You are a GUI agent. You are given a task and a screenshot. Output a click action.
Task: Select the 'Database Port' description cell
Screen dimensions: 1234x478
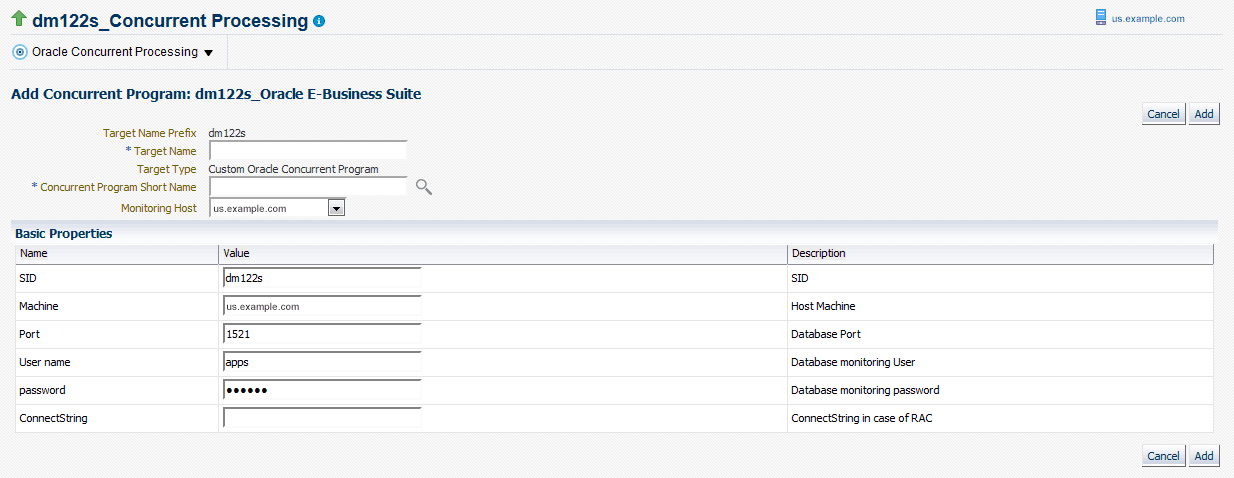(x=1001, y=334)
